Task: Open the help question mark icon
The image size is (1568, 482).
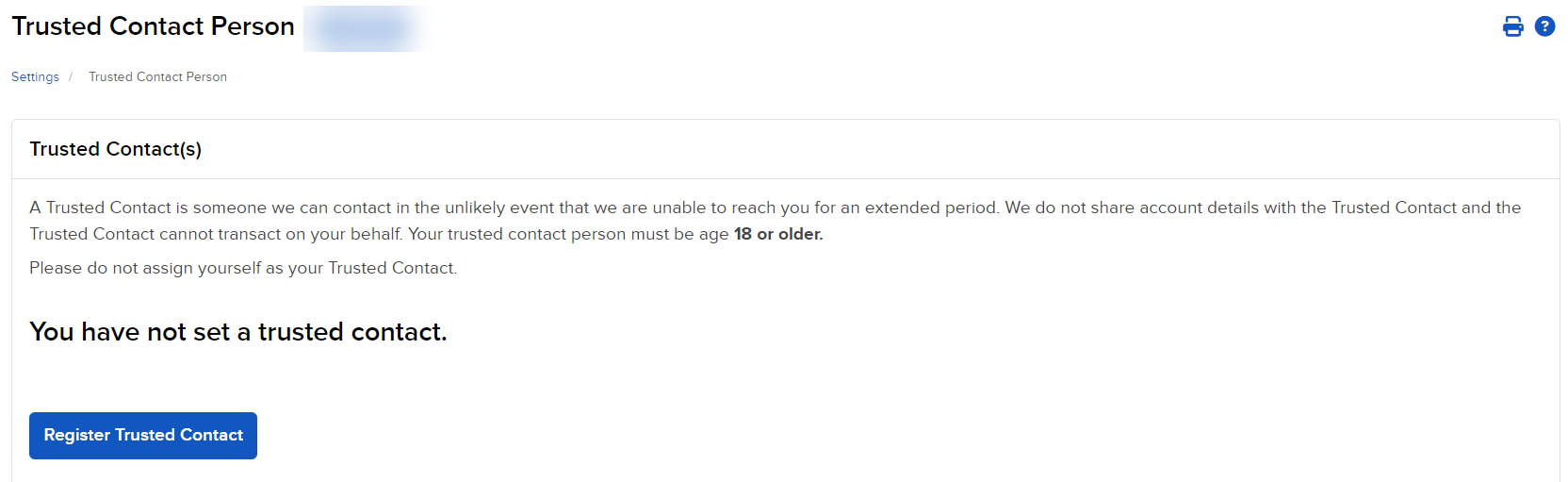Action: [1544, 26]
